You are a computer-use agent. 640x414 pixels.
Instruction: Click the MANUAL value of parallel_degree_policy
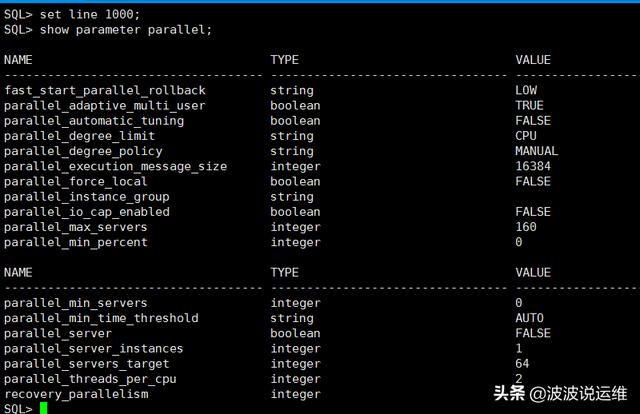(x=537, y=151)
